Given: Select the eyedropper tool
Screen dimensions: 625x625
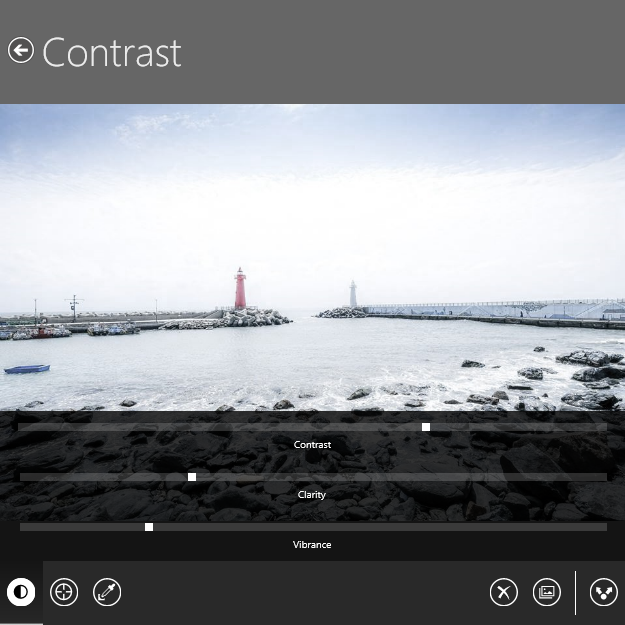Looking at the screenshot, I should point(107,592).
